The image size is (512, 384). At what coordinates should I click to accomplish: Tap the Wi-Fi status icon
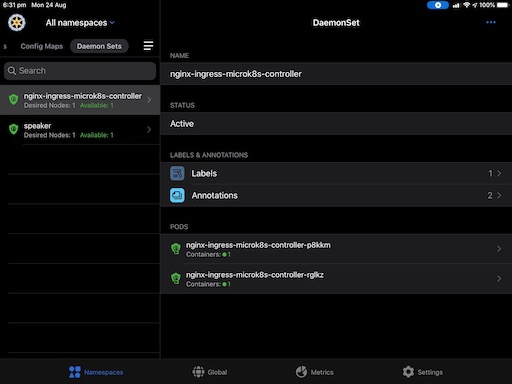pos(467,5)
